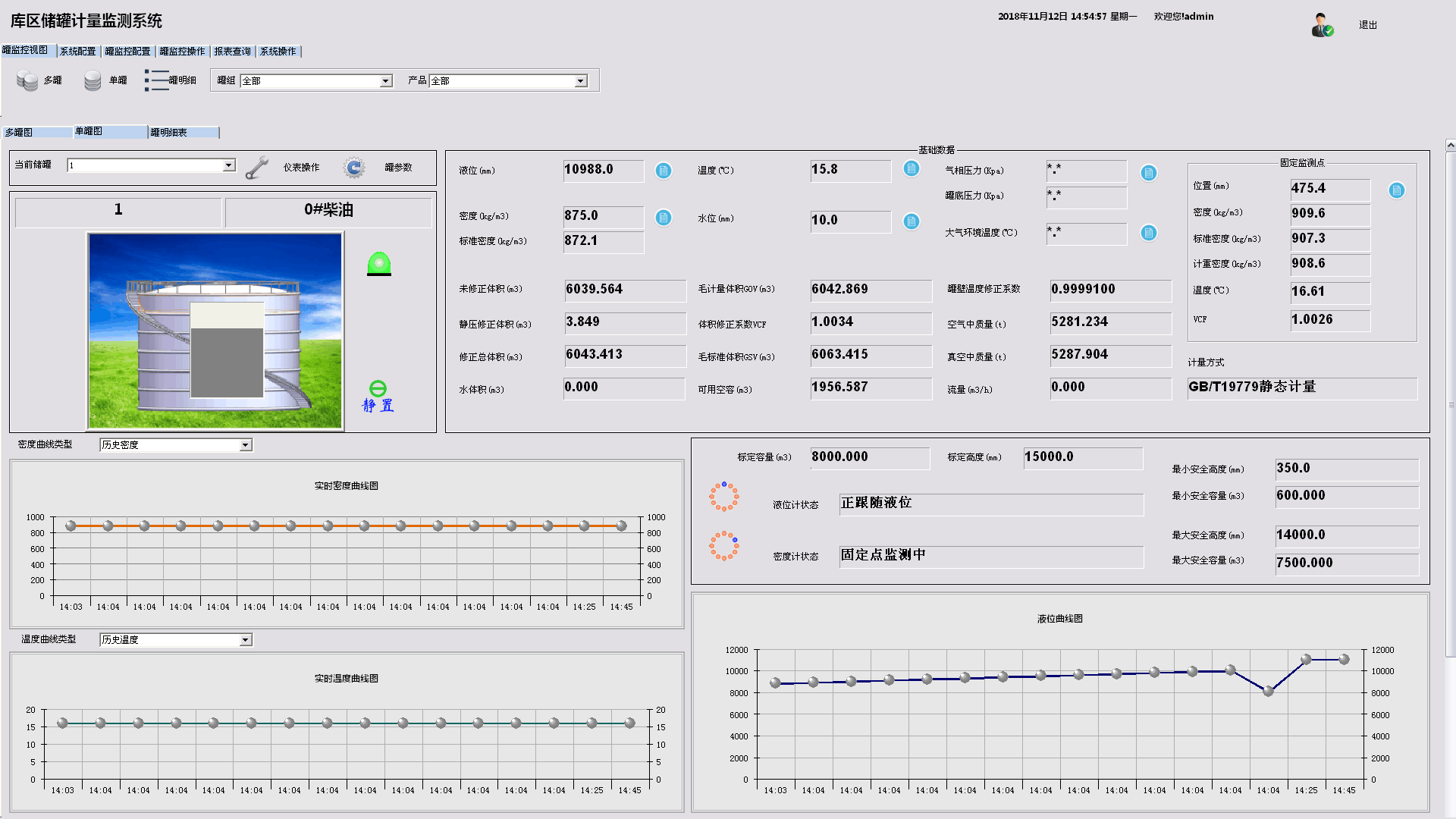Open the 罐明细 tank detail list icon
Image resolution: width=1456 pixels, height=819 pixels.
coord(156,80)
